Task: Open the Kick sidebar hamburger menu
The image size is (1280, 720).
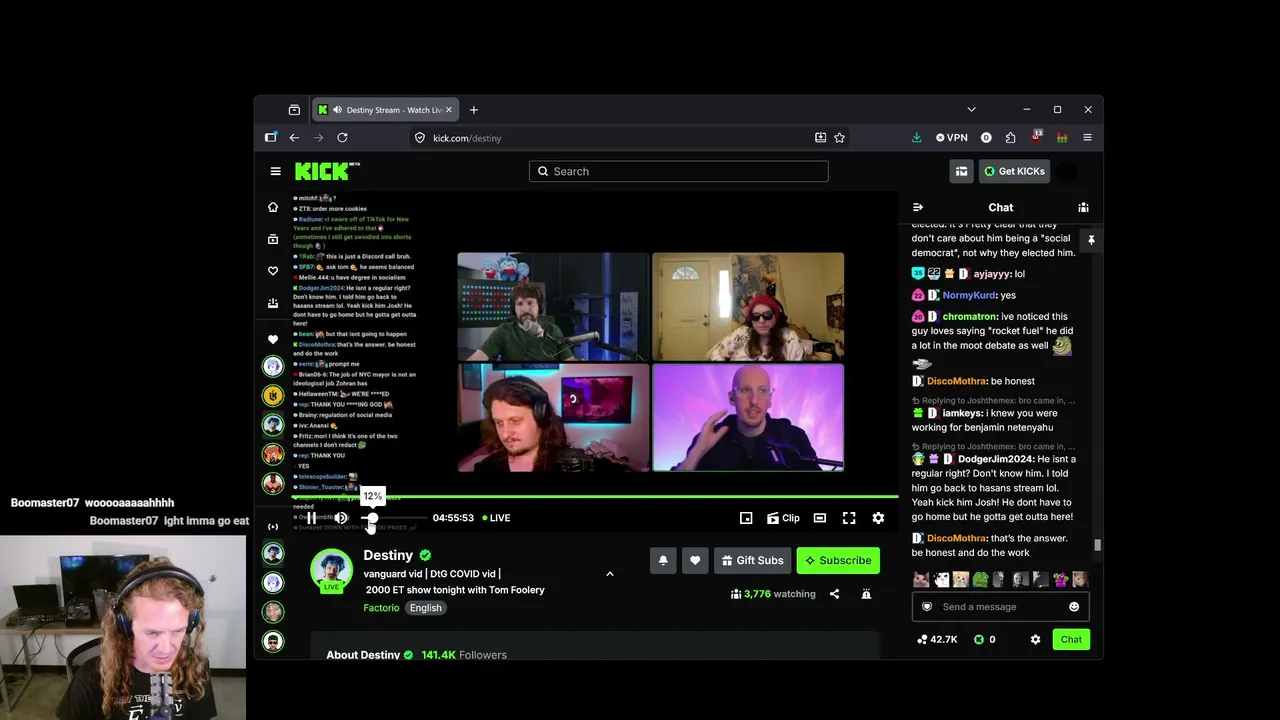Action: pyautogui.click(x=275, y=171)
